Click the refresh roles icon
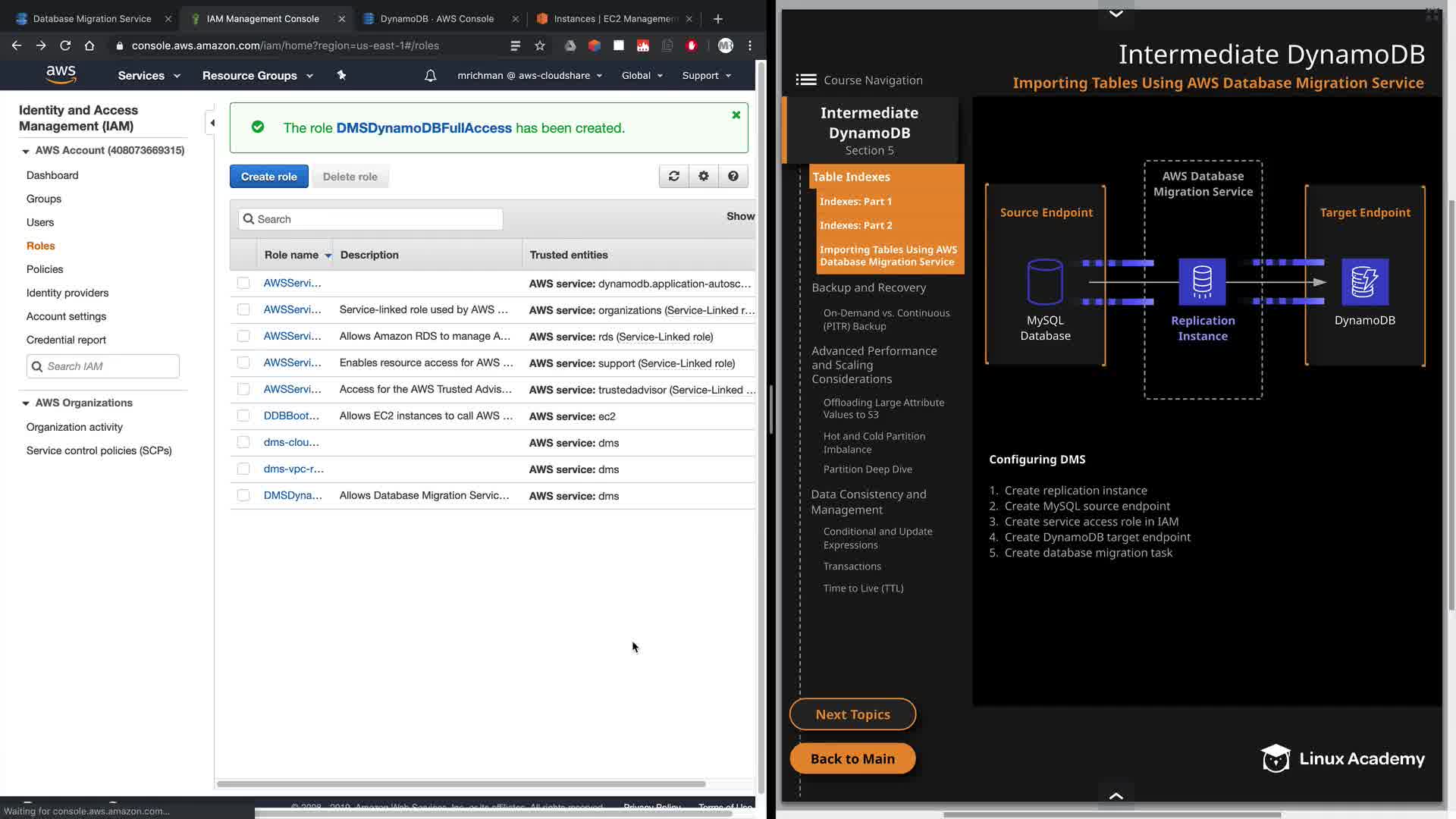 [x=673, y=176]
